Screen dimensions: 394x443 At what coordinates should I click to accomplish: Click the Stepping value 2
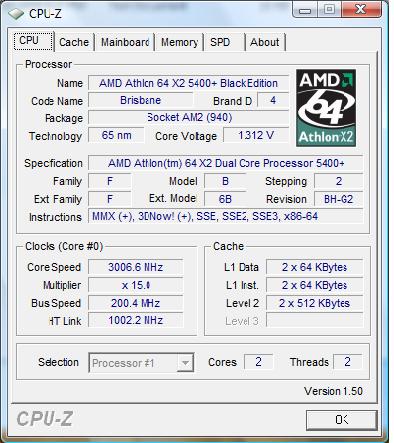pos(339,181)
